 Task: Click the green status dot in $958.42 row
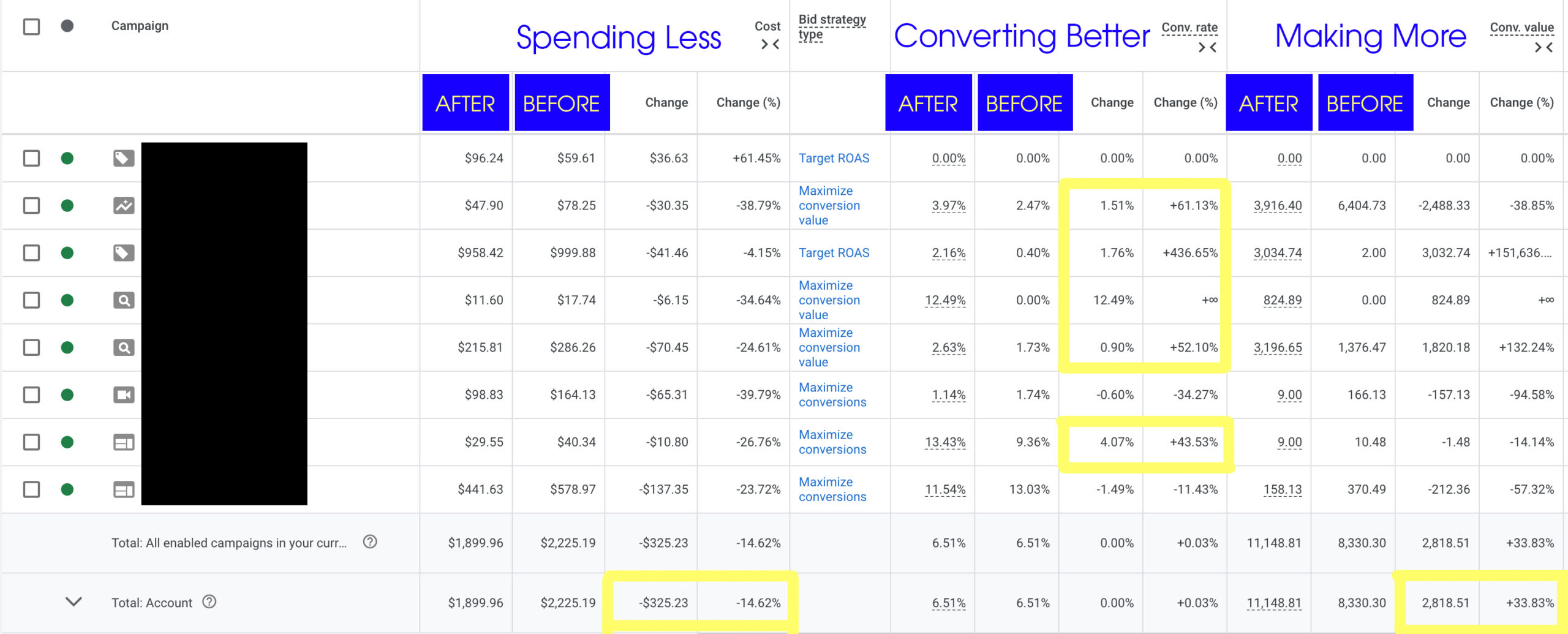click(x=67, y=253)
